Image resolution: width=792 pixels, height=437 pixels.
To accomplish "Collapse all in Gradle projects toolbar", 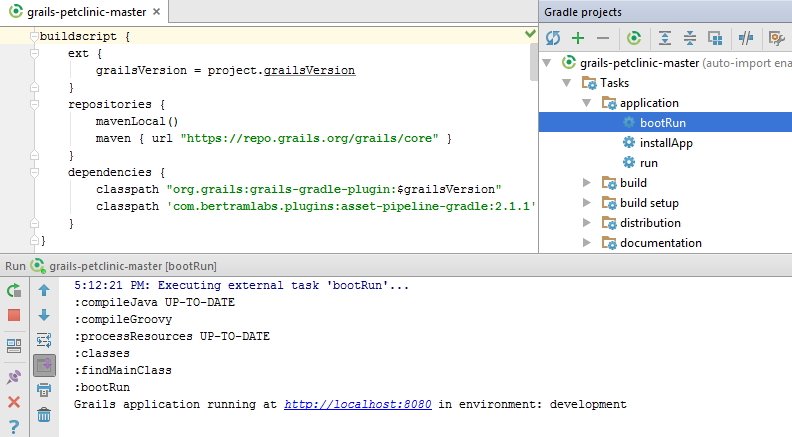I will (x=689, y=38).
